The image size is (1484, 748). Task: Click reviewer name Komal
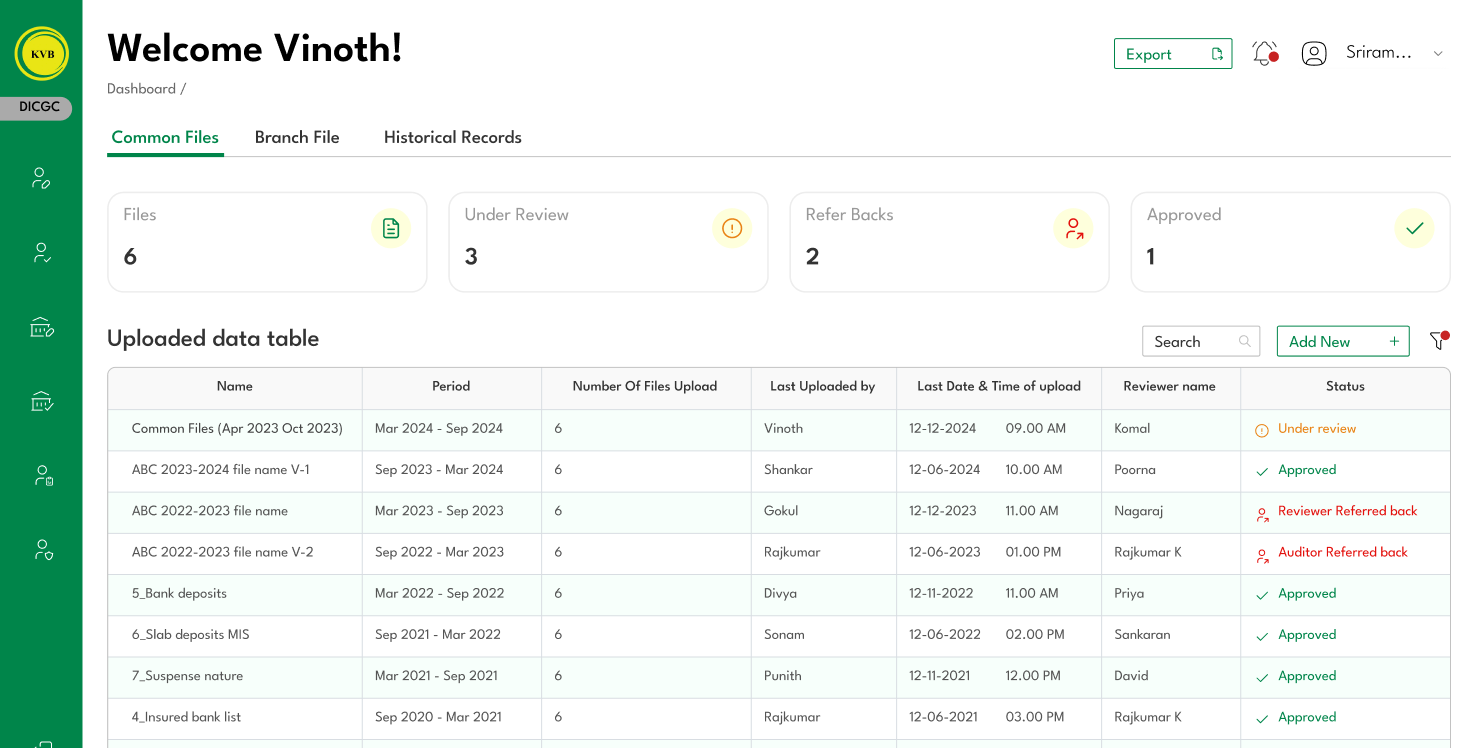pyautogui.click(x=1132, y=429)
